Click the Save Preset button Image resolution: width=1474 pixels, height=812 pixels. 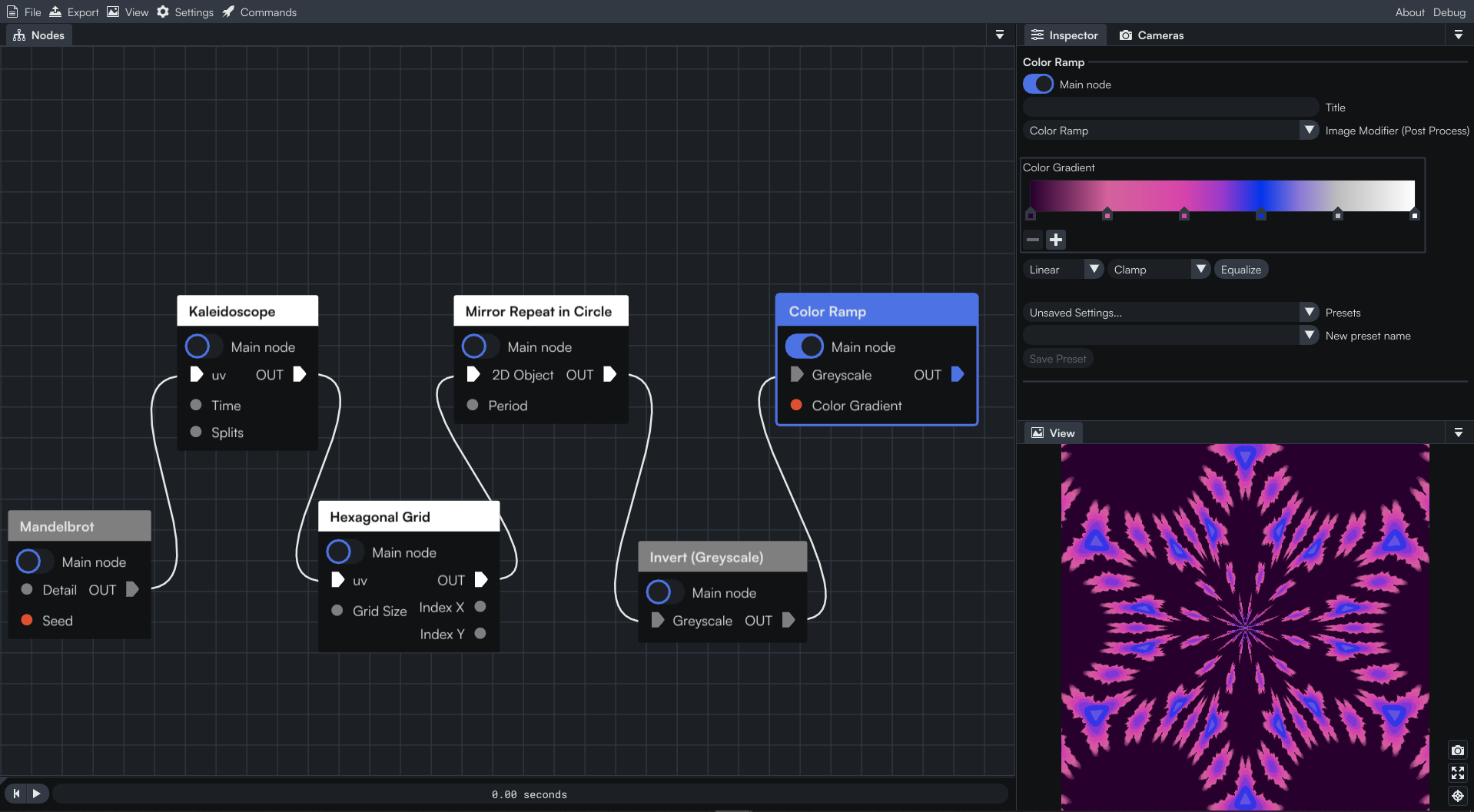click(x=1057, y=359)
